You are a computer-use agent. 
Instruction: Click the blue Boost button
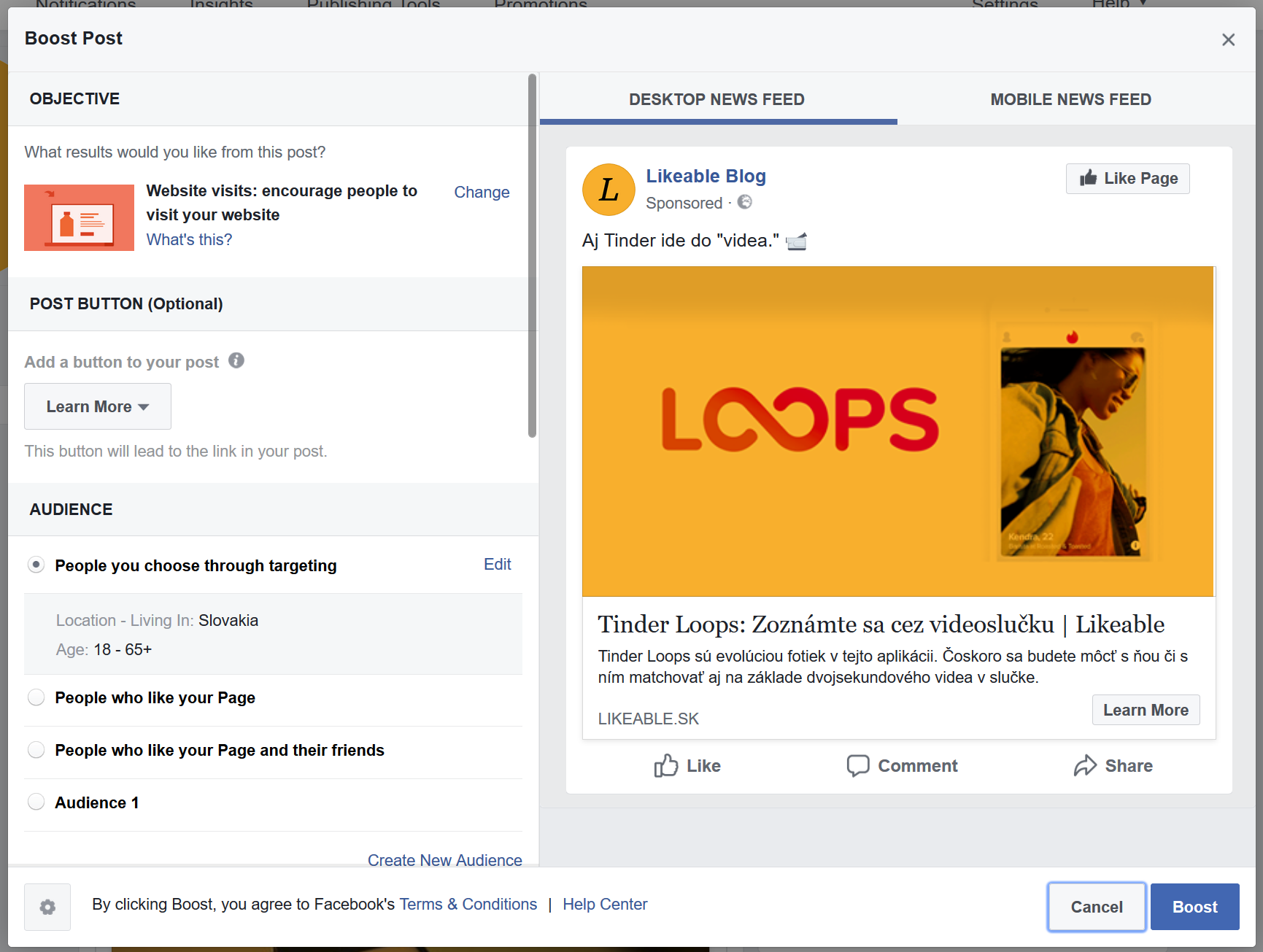coord(1194,907)
